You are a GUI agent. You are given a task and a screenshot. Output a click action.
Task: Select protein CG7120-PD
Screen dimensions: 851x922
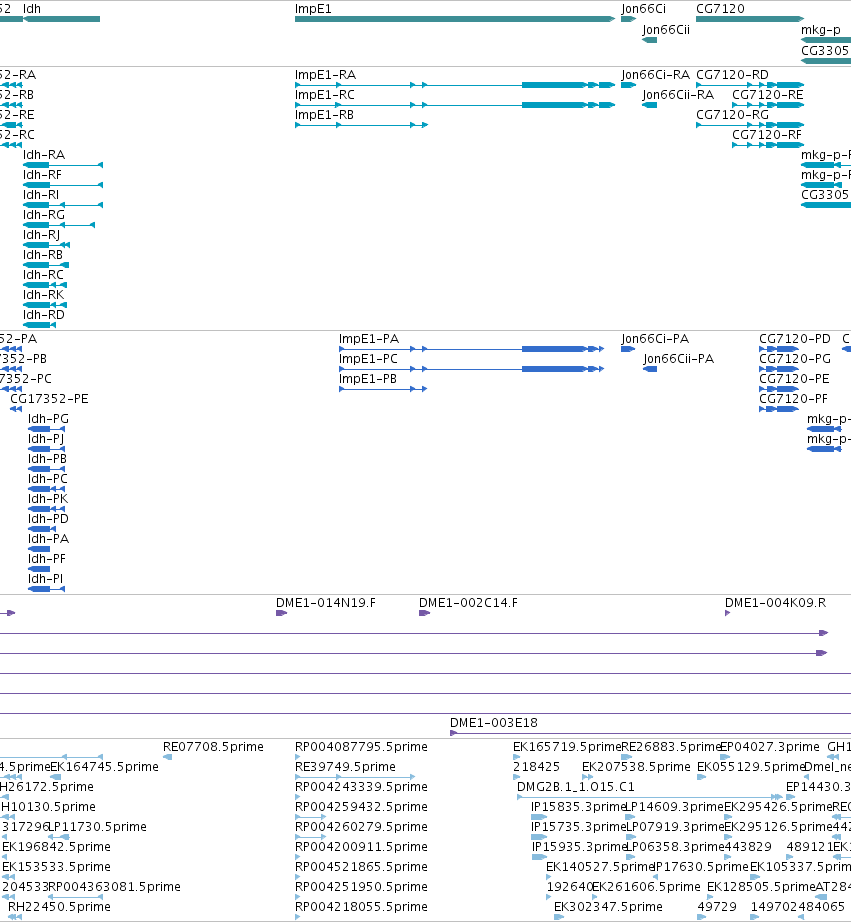click(x=779, y=349)
